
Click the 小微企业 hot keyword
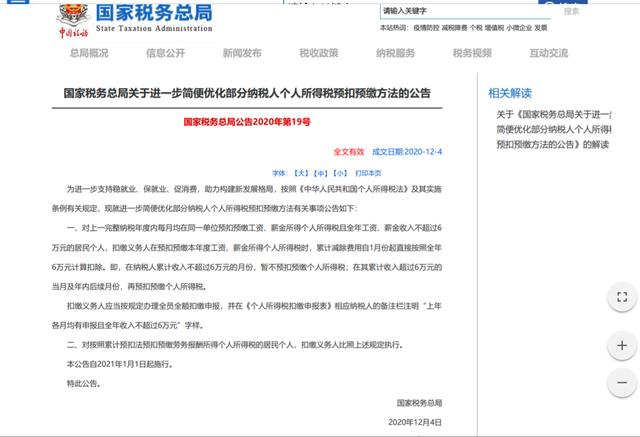519,29
